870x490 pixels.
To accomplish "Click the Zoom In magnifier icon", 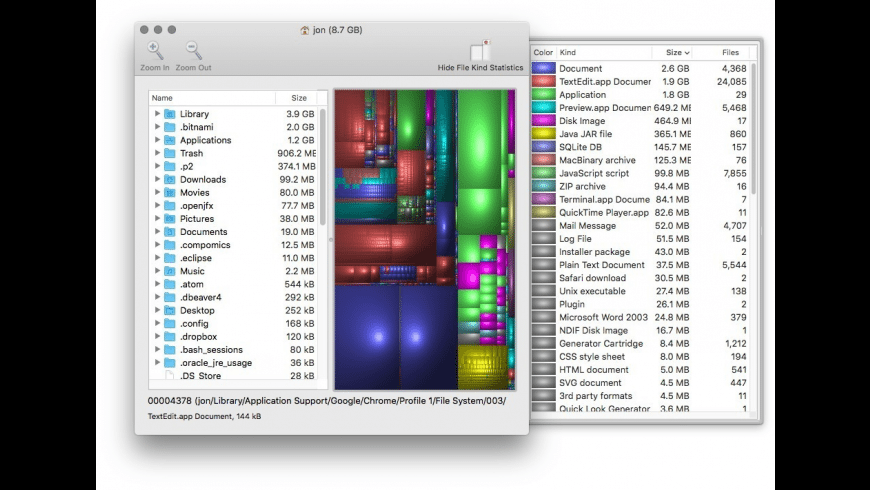I will [155, 50].
